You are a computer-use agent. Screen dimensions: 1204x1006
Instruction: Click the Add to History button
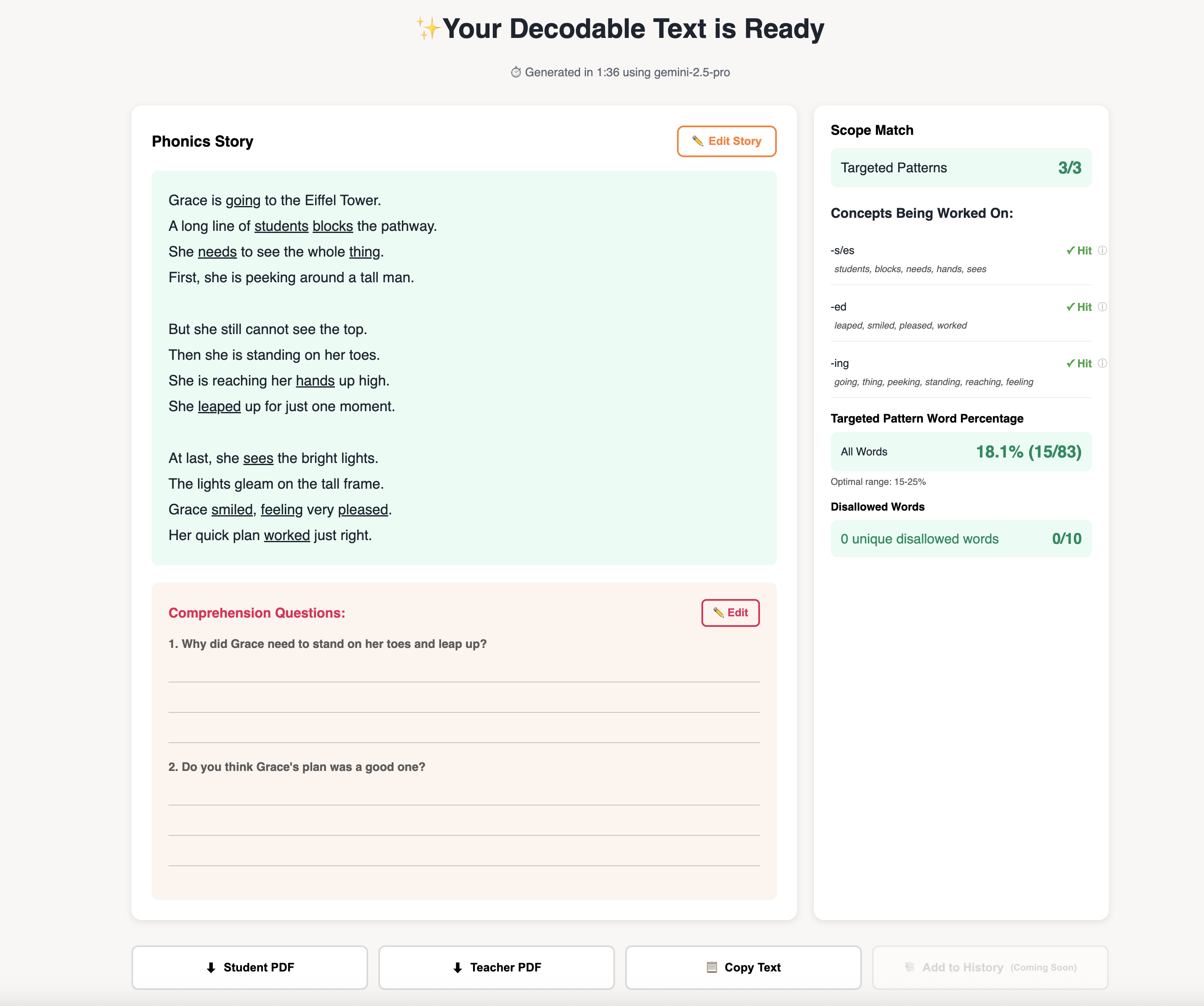pos(990,968)
